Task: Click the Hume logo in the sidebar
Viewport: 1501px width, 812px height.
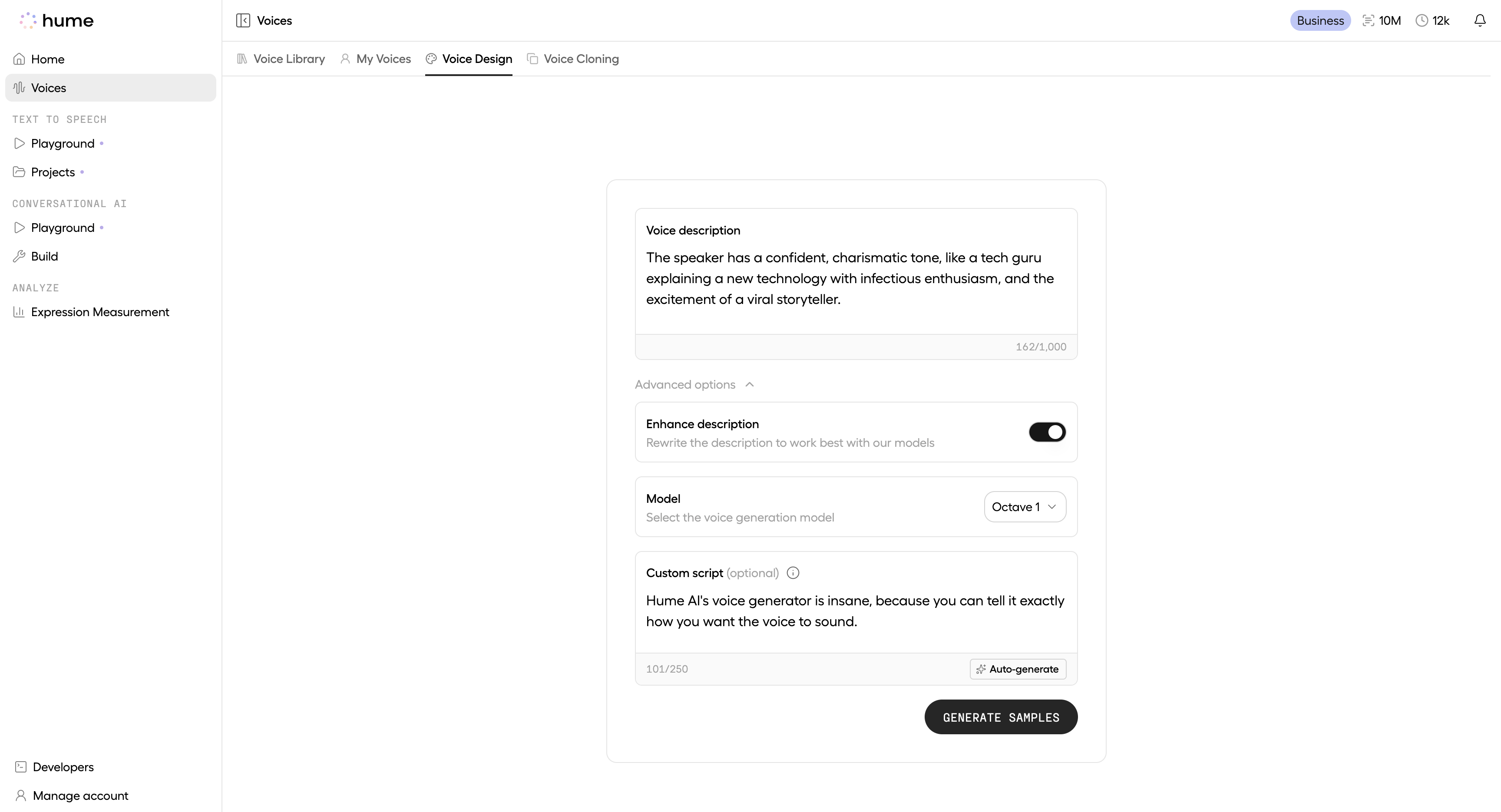Action: click(x=56, y=20)
